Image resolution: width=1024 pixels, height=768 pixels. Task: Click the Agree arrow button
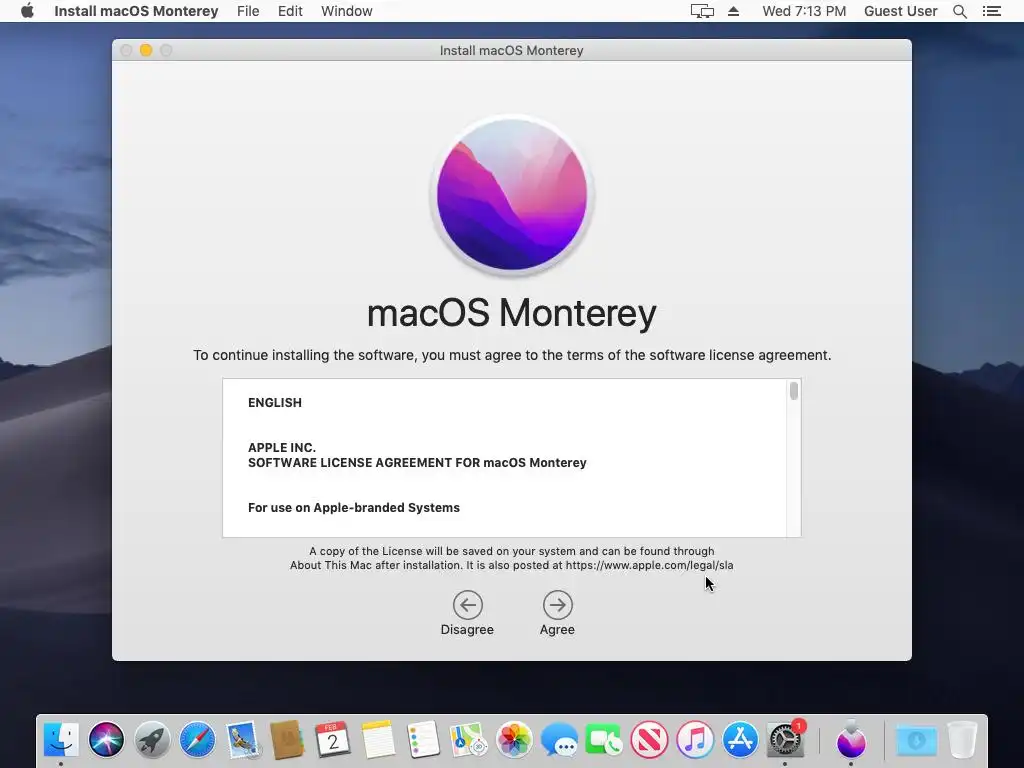[x=558, y=605]
